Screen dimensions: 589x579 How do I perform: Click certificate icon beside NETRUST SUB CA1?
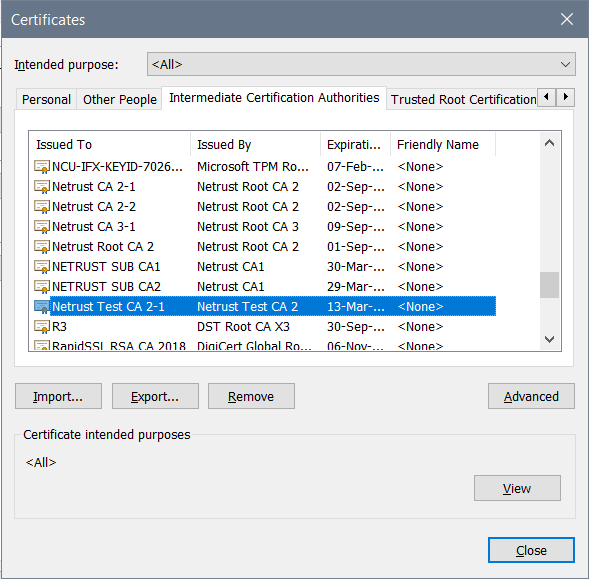coord(42,266)
